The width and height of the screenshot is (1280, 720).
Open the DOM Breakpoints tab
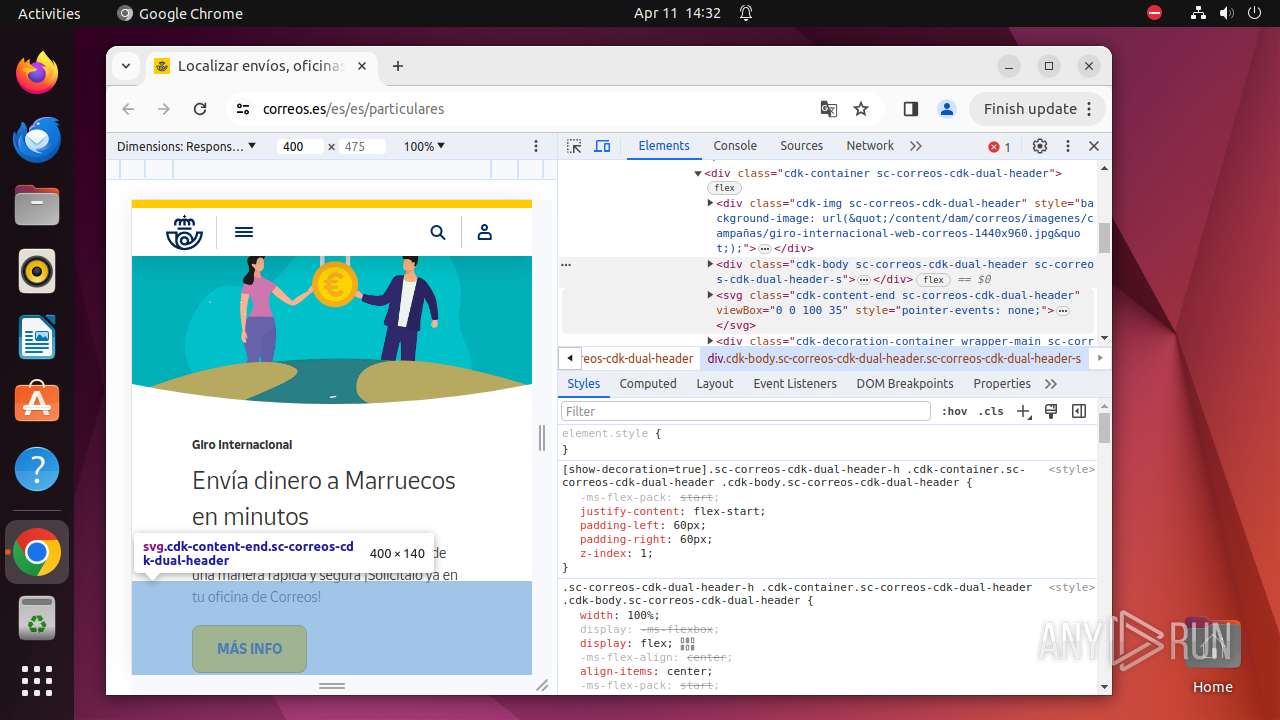[x=905, y=384]
